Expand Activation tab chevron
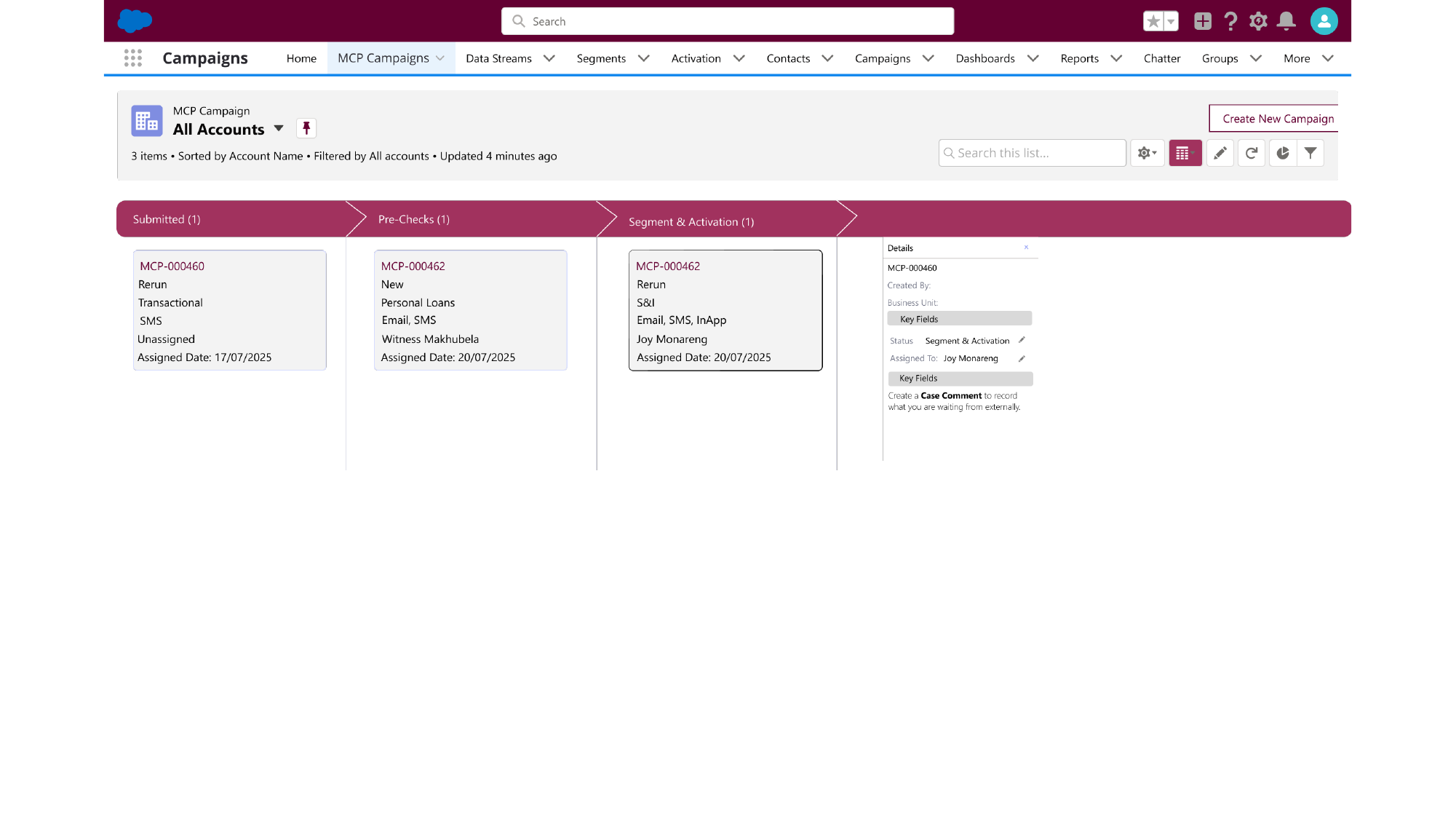 tap(739, 58)
